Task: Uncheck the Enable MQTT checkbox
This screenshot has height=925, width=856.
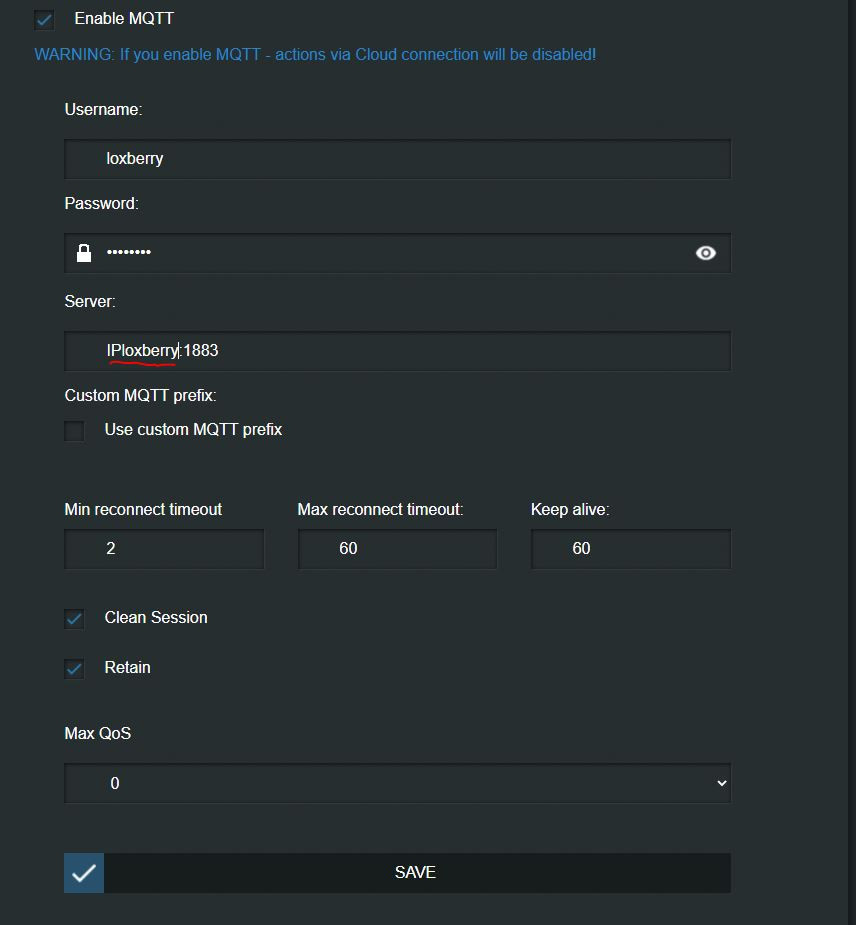Action: (44, 19)
